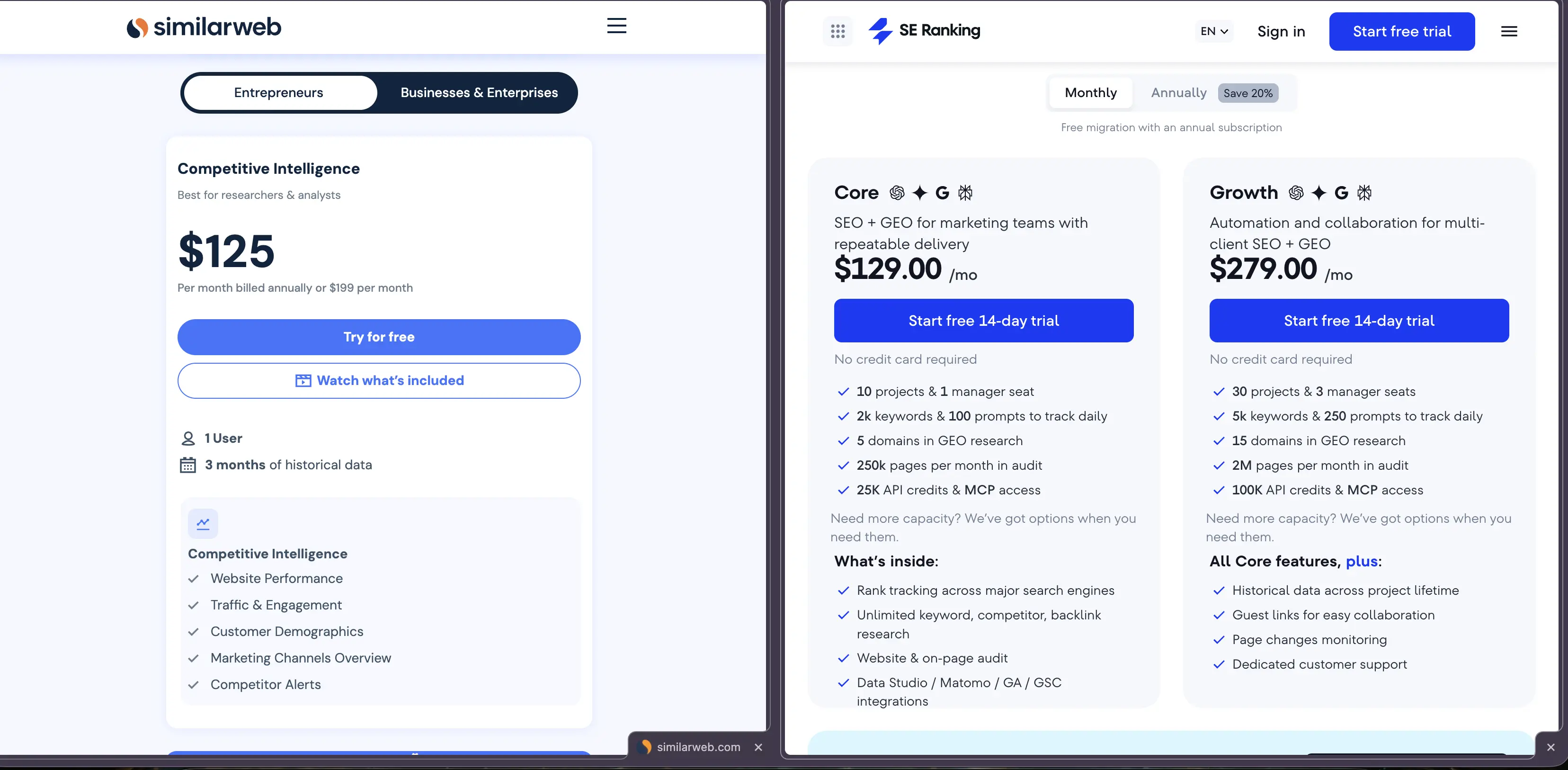This screenshot has height=770, width=1568.
Task: Click the SE Ranking logo
Action: coord(924,30)
